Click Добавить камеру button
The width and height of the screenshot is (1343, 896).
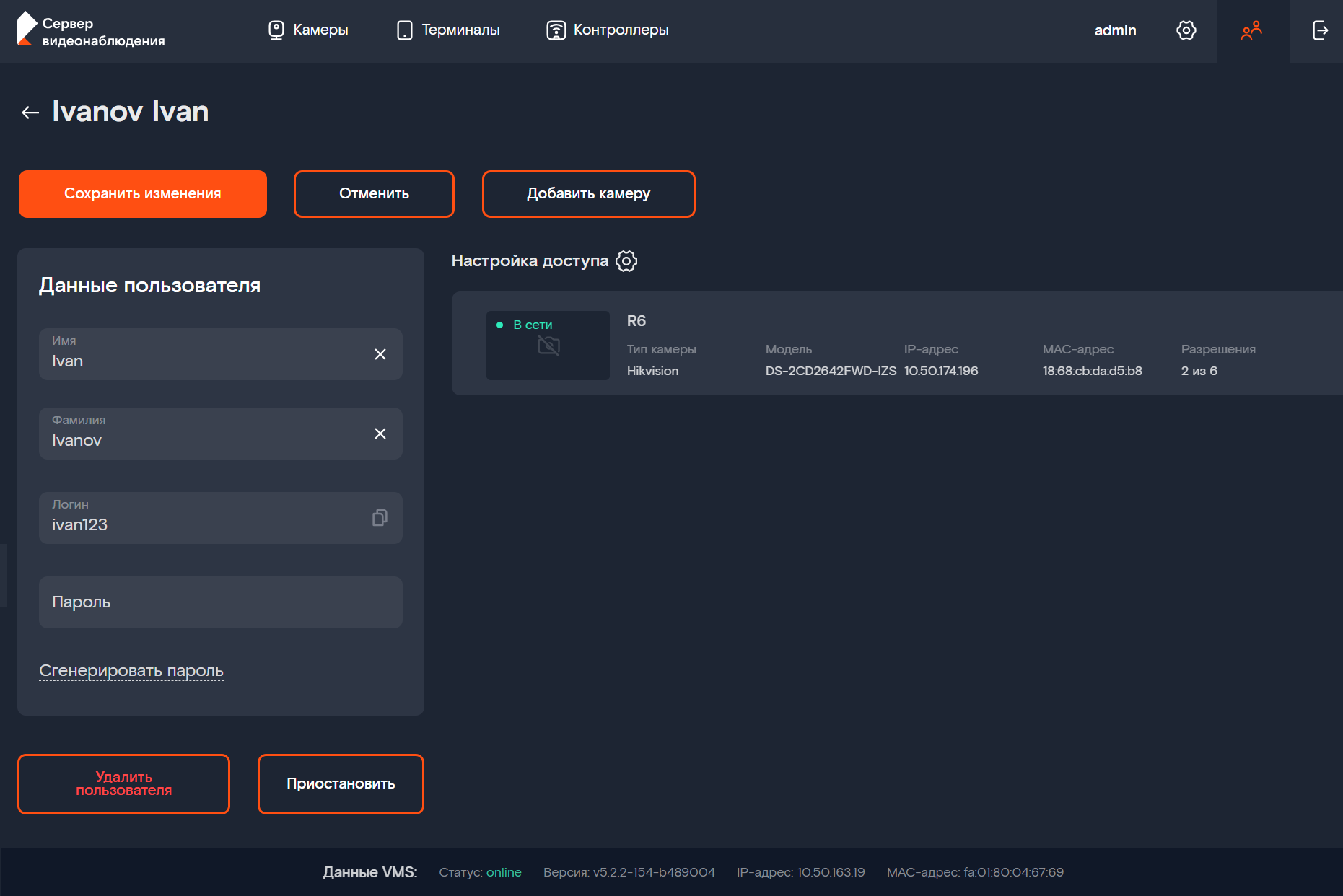[588, 194]
